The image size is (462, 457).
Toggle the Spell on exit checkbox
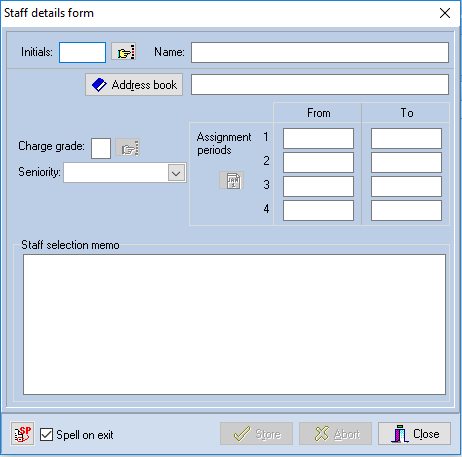pos(46,435)
